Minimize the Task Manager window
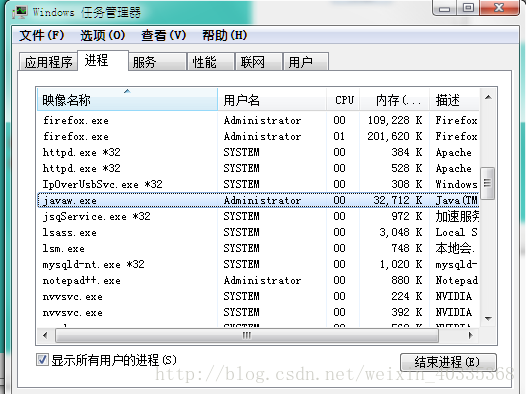The width and height of the screenshot is (526, 394). [444, 8]
